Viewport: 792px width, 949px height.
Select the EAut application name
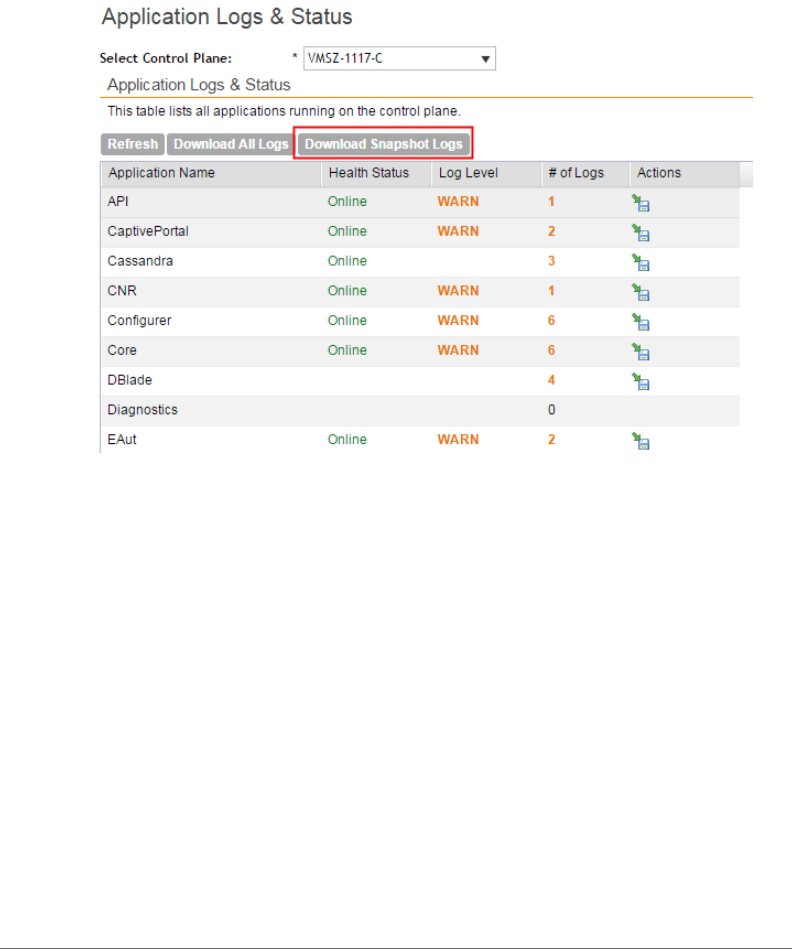tap(122, 439)
